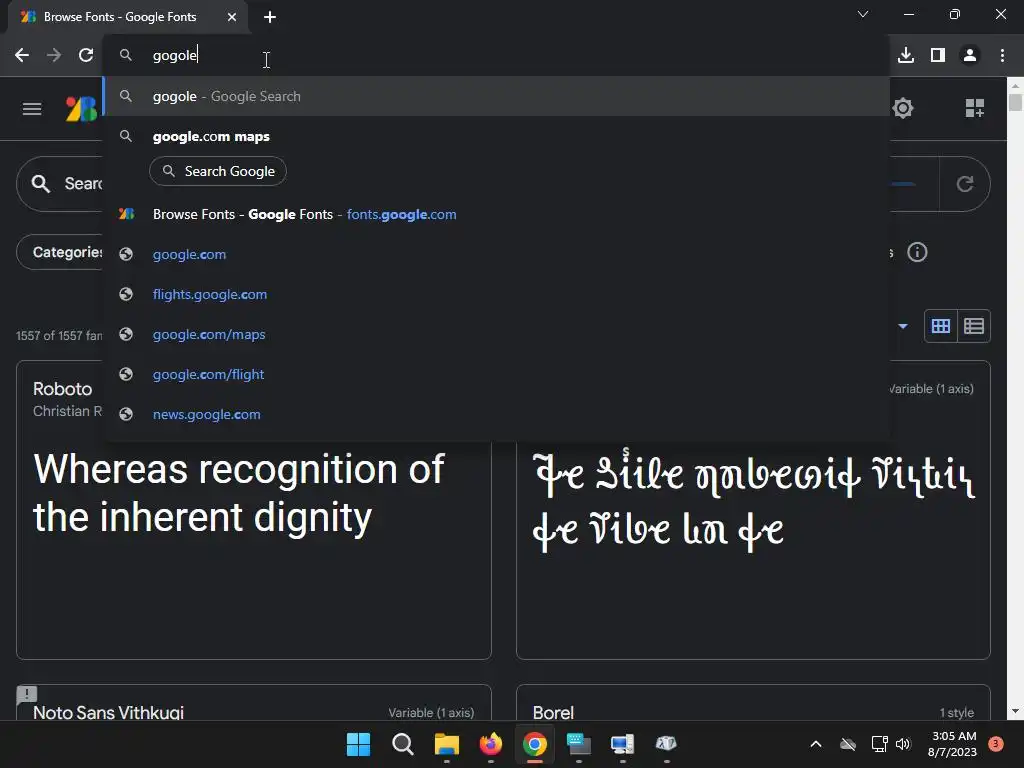Viewport: 1024px width, 768px height.
Task: Toggle the light/dark theme sun icon
Action: point(903,108)
